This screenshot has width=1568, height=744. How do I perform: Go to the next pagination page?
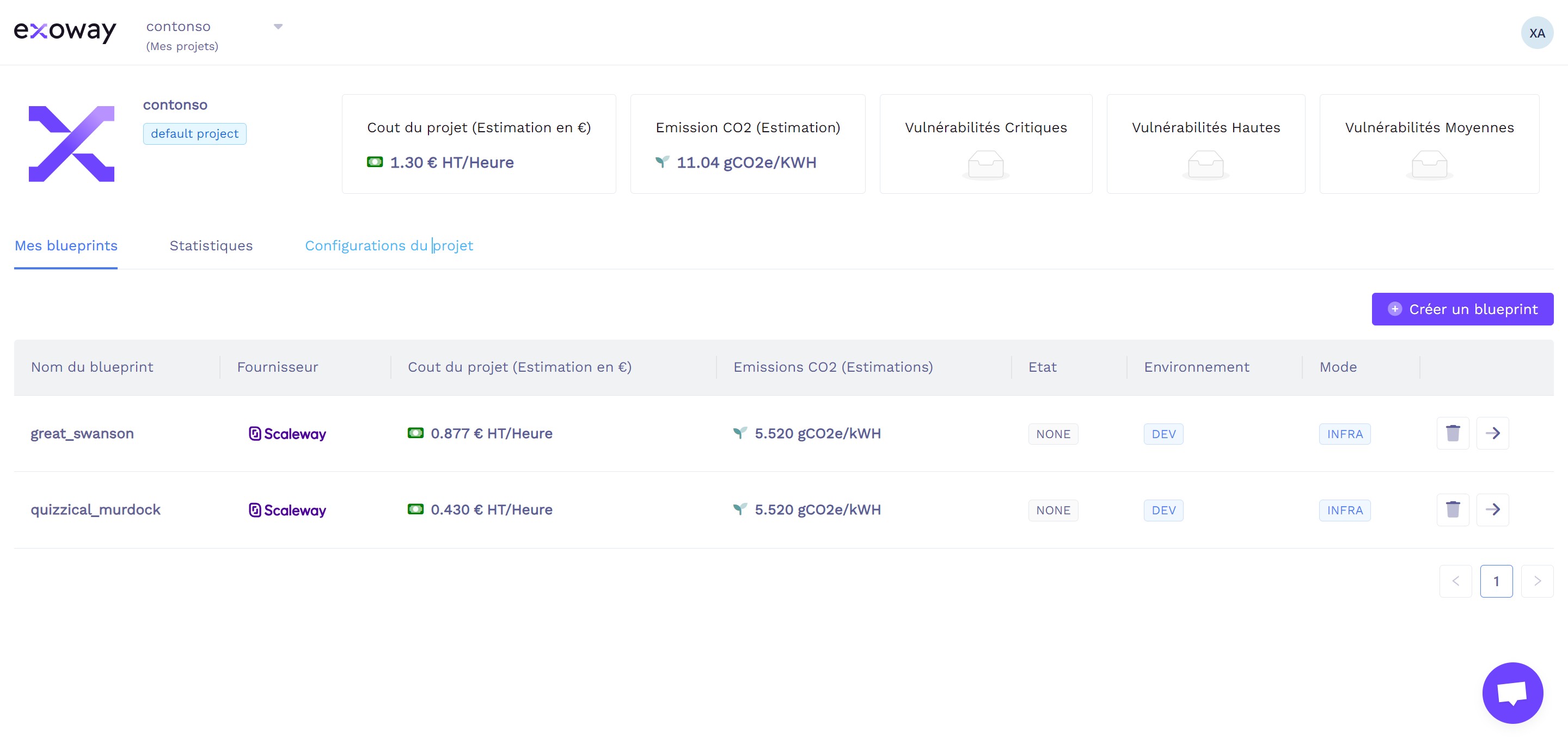(x=1536, y=581)
